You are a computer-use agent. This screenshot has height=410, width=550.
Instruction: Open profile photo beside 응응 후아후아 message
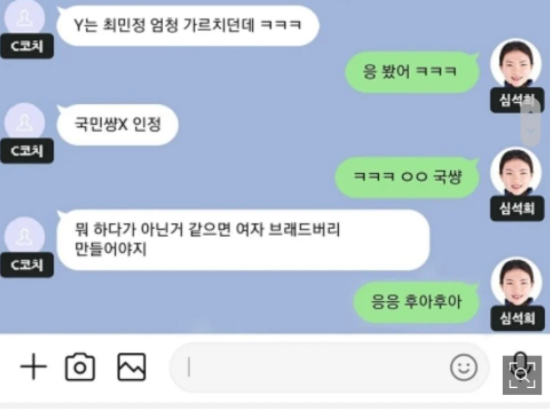click(x=516, y=282)
